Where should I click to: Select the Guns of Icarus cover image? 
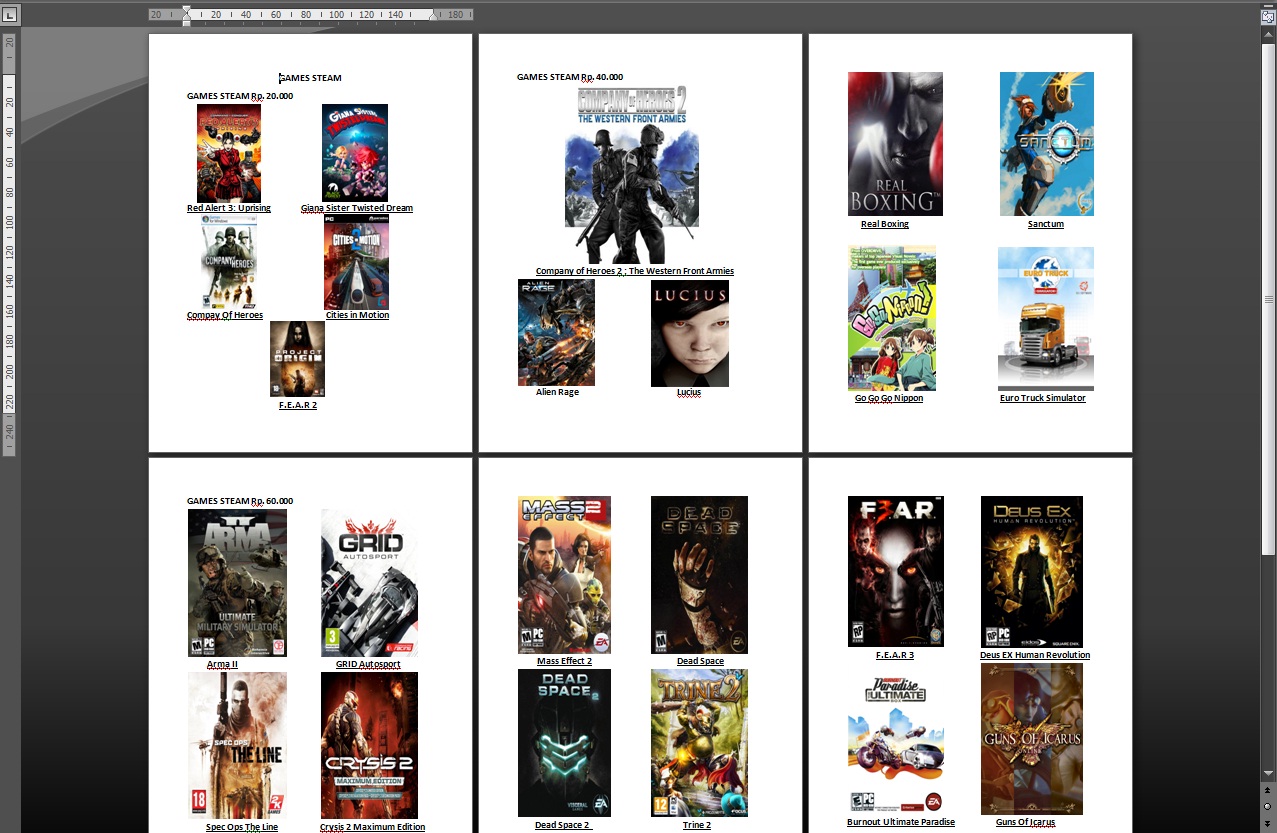coord(1032,739)
